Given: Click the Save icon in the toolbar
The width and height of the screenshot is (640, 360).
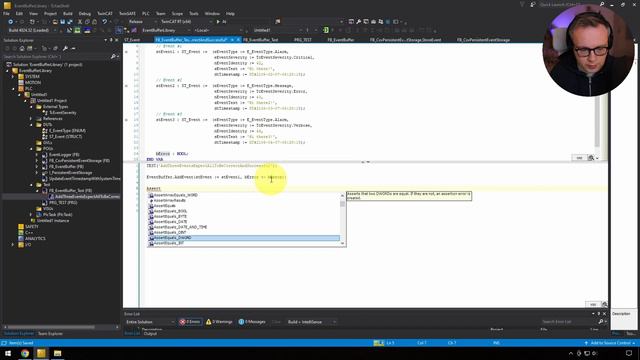Looking at the screenshot, I should (62, 22).
